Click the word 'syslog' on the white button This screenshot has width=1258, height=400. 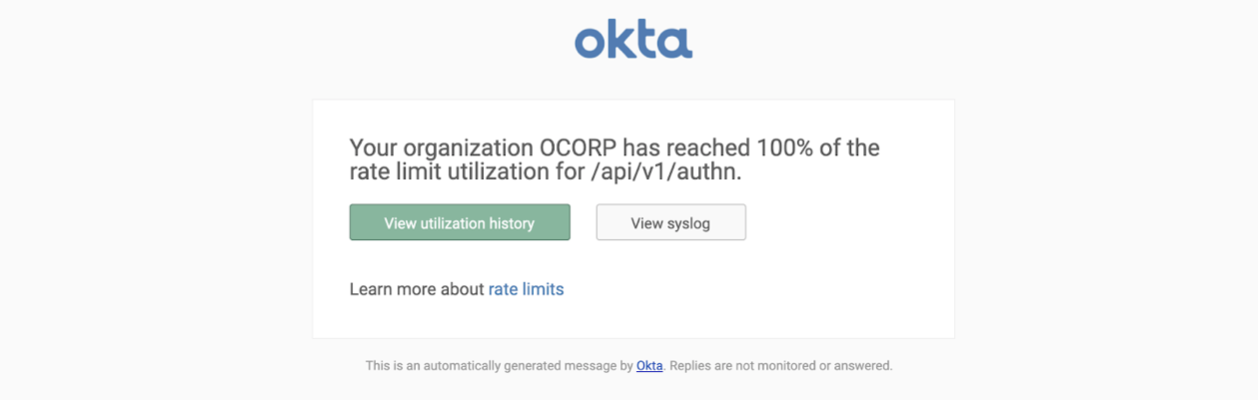[688, 223]
